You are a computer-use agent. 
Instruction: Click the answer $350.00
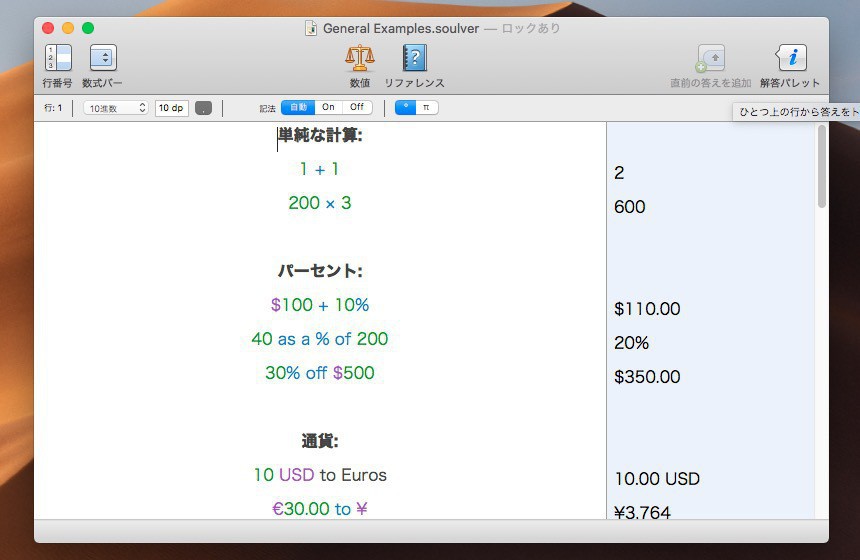(647, 377)
